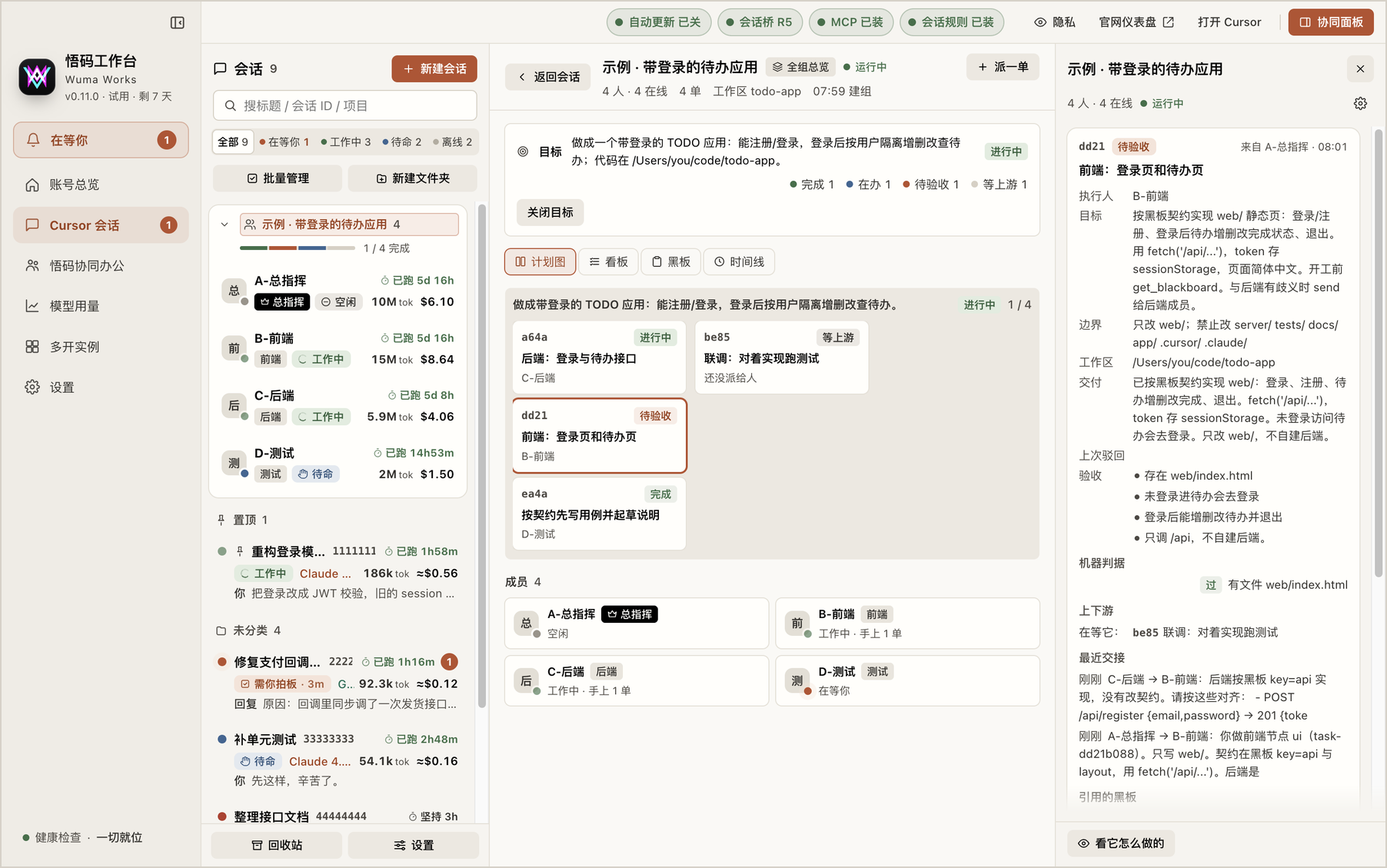Click 返回会话 back button

[548, 77]
